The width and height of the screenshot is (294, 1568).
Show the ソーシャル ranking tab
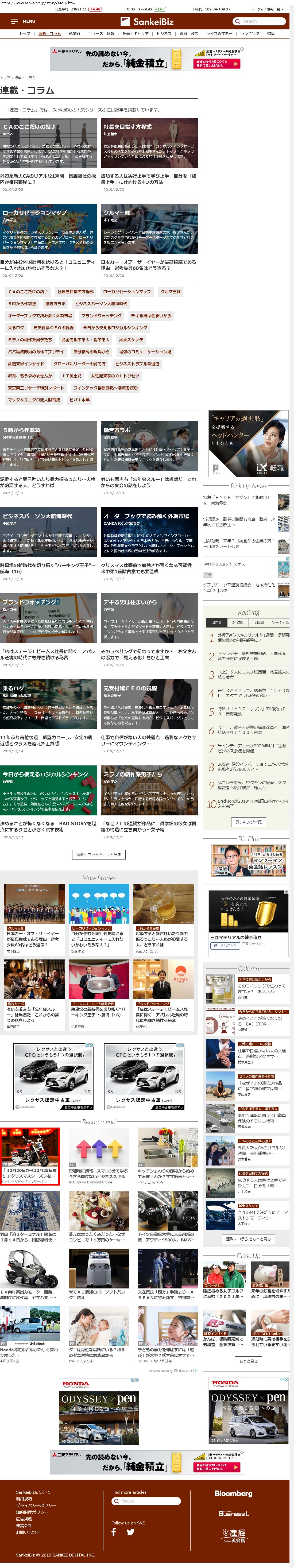pyautogui.click(x=280, y=623)
